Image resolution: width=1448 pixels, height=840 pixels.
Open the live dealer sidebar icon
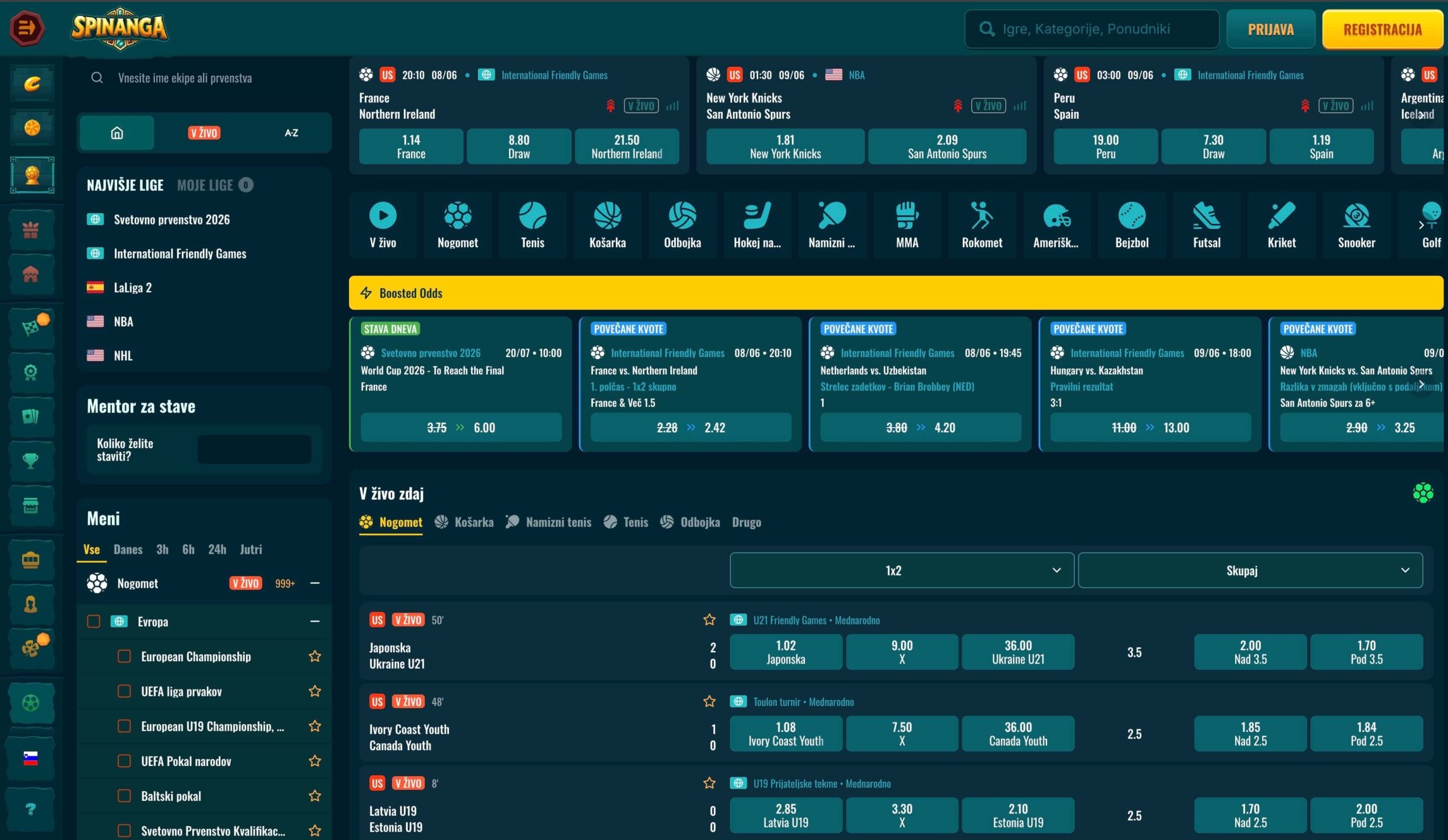[31, 605]
